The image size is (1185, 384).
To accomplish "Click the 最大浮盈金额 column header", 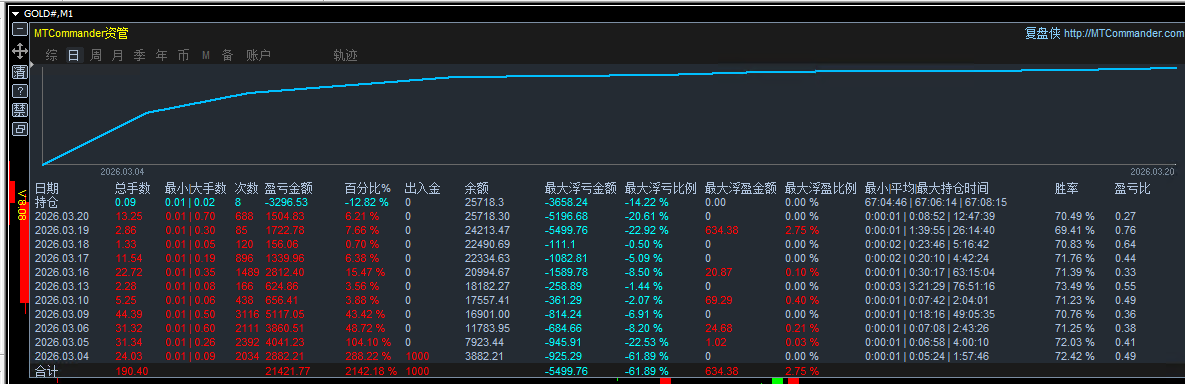I will click(741, 188).
